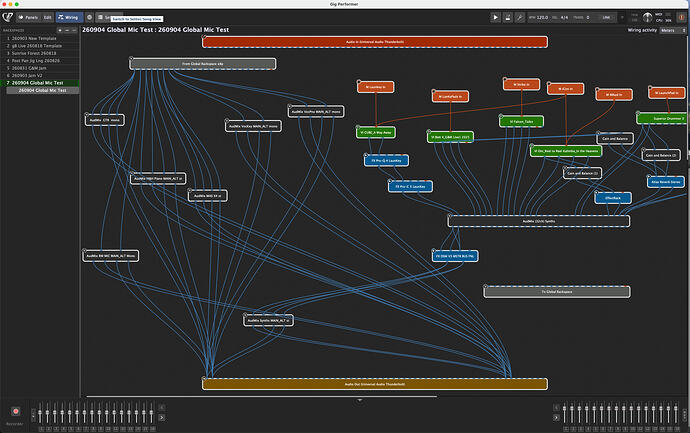Select the AudMix RM MIC MAIN_ALT mono block
The image size is (690, 433).
(110, 256)
